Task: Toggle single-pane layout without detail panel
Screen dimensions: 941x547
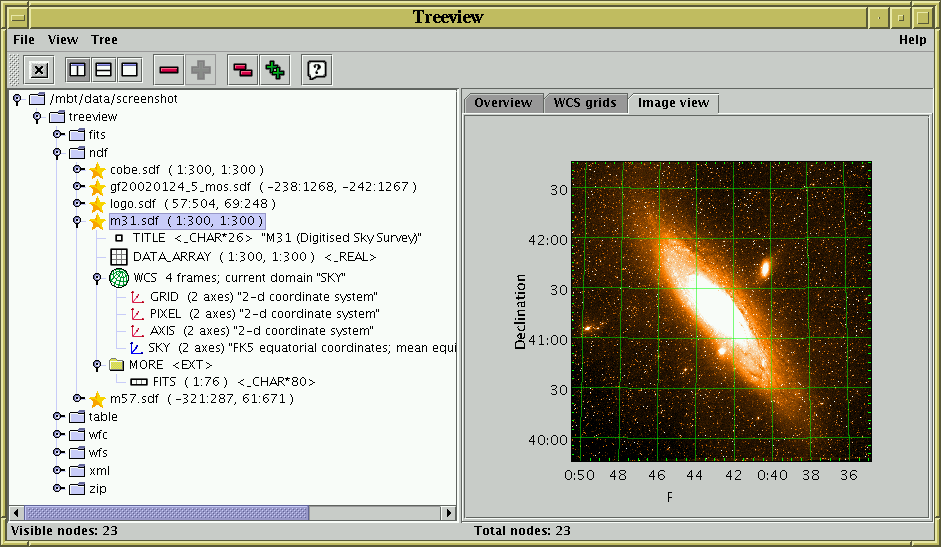Action: 128,70
